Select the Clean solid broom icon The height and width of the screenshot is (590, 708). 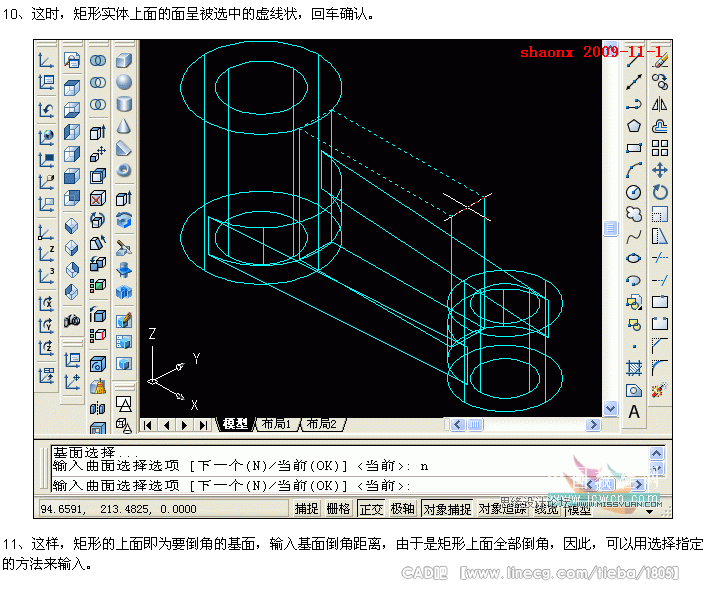(x=98, y=386)
